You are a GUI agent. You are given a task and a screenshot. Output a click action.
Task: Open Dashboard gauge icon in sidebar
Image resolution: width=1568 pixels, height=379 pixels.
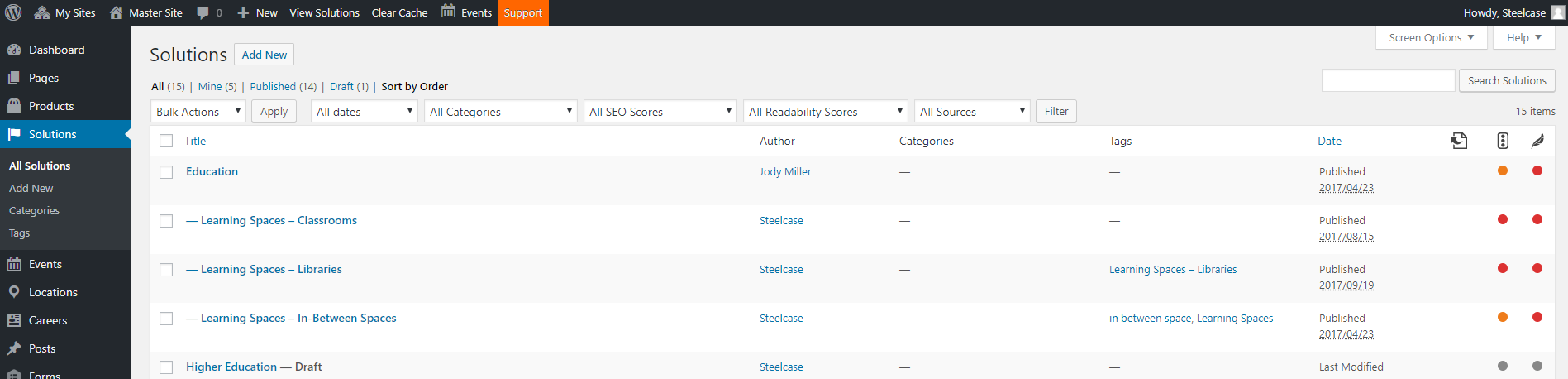(14, 50)
